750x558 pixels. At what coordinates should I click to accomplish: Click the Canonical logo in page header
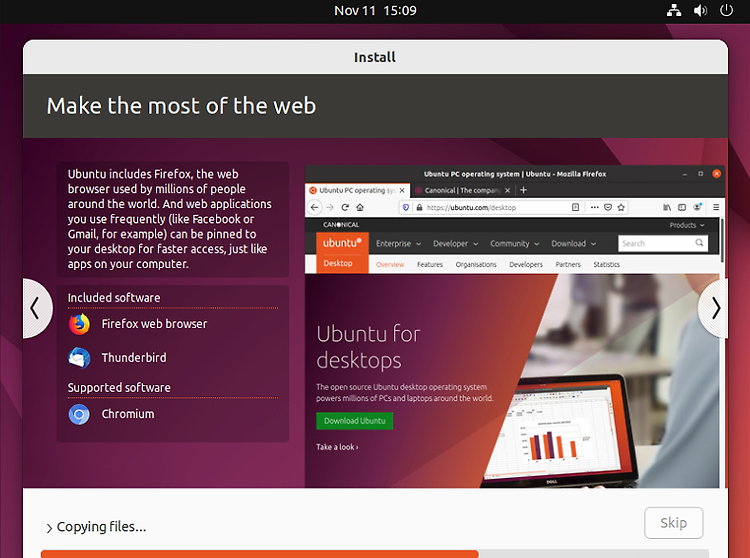341,225
